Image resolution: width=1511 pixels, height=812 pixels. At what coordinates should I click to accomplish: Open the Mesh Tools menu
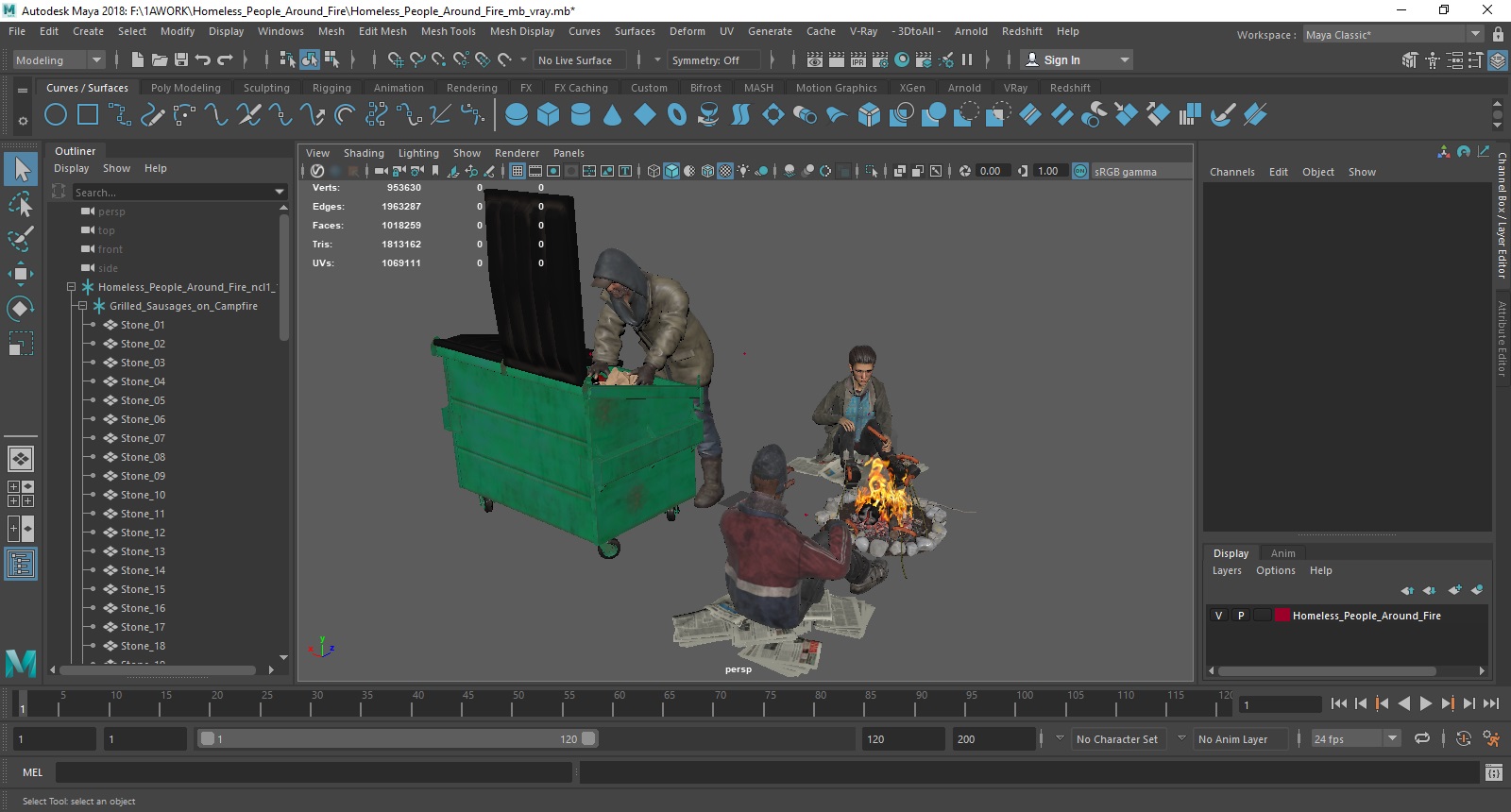coord(448,31)
